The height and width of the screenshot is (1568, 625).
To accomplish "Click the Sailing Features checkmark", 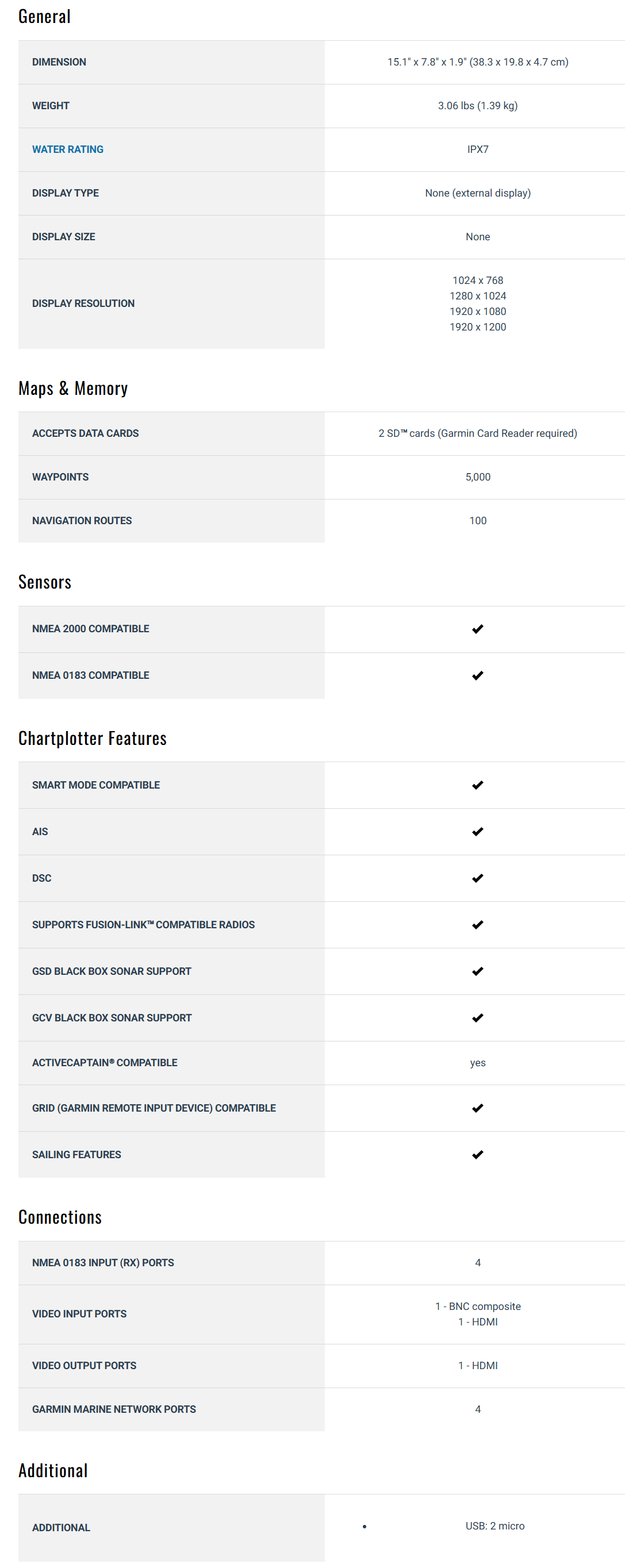I will 478,1155.
